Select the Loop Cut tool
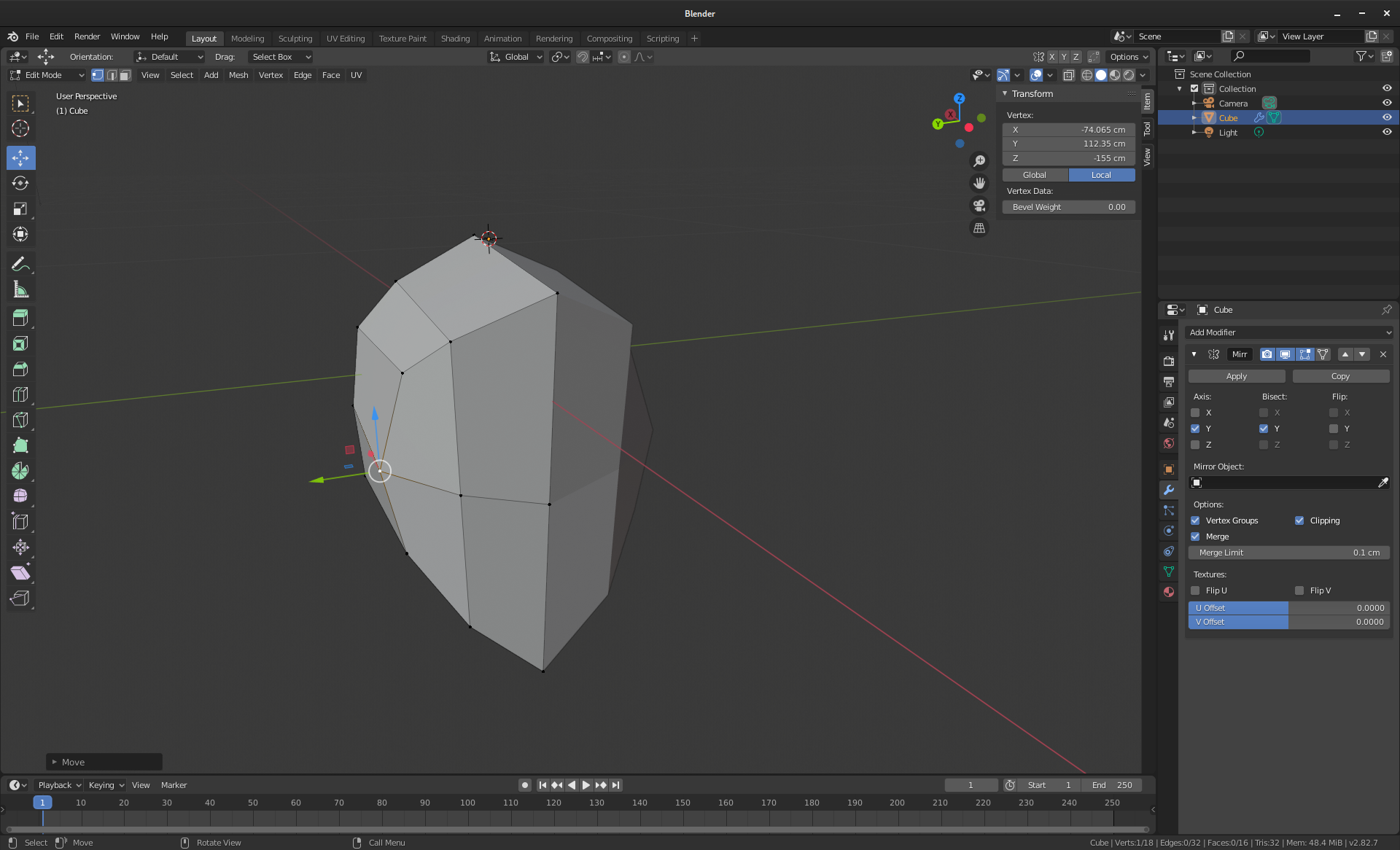1400x850 pixels. [20, 394]
